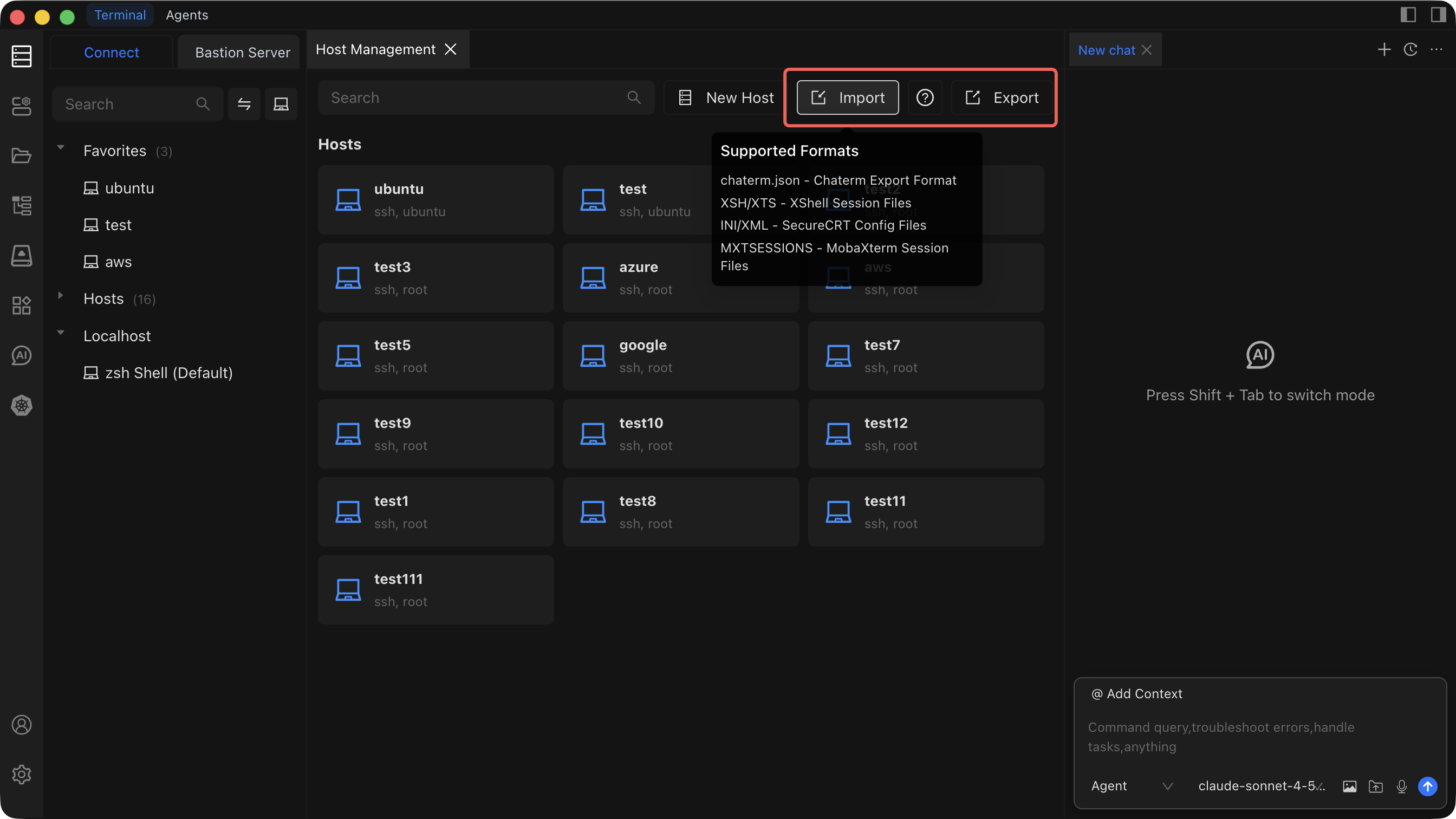Toggle the right sidebar panel layout
The width and height of the screenshot is (1456, 819).
1438,15
